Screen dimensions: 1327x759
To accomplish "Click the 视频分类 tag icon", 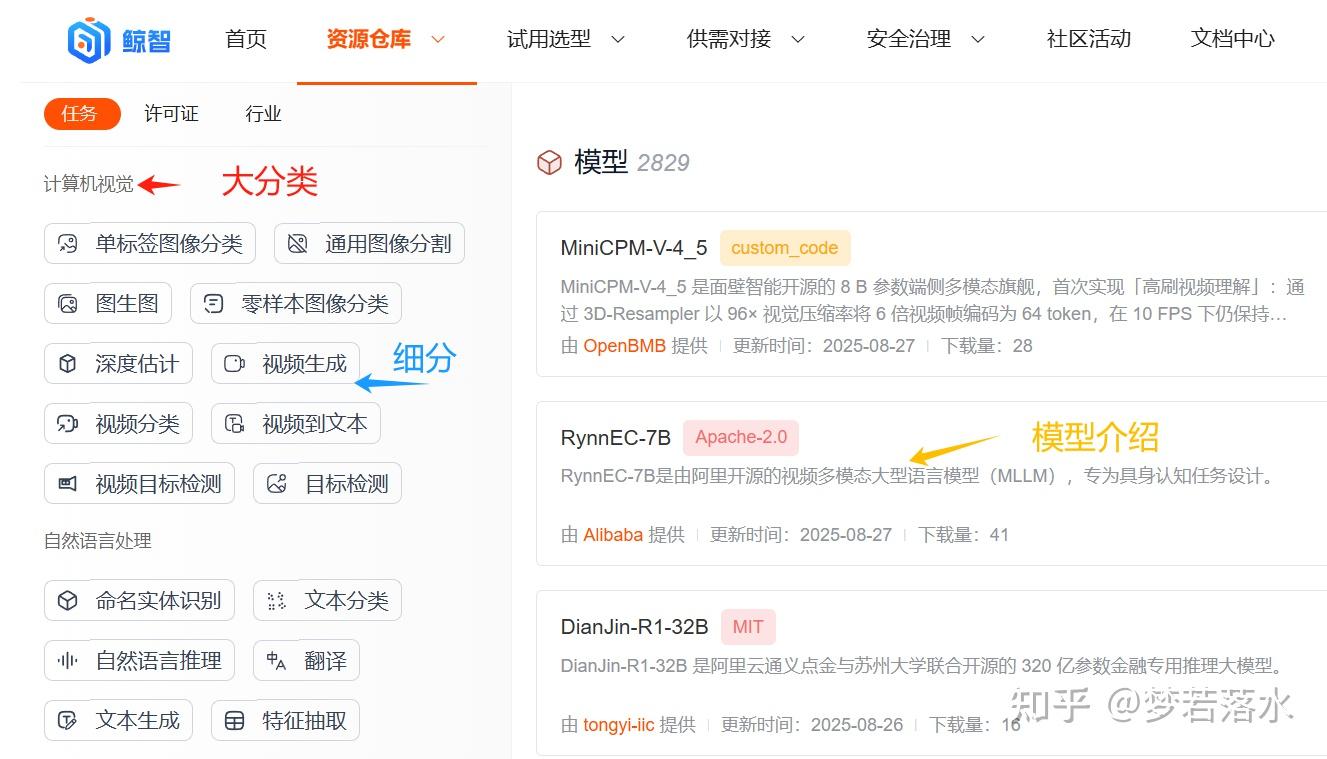I will [x=68, y=424].
